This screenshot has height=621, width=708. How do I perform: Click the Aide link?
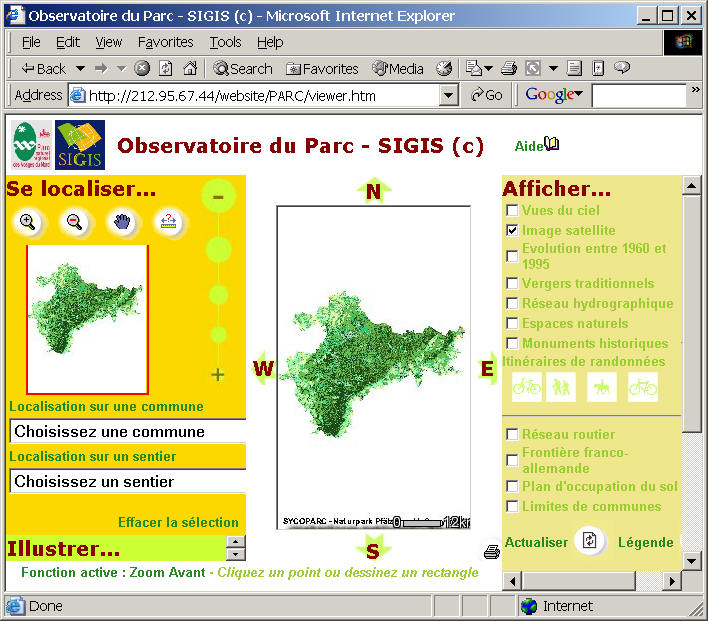coord(529,146)
